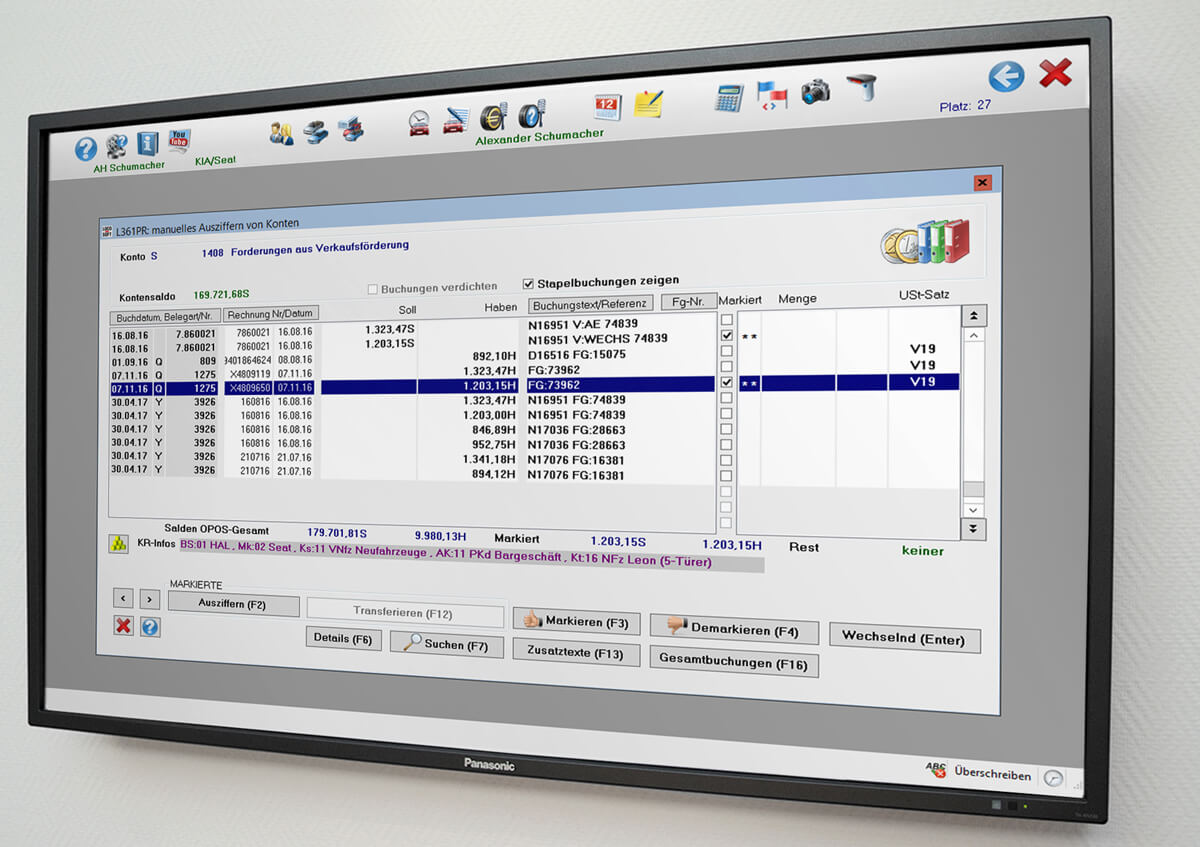
Task: Select the barcode scanner icon
Action: tap(861, 88)
